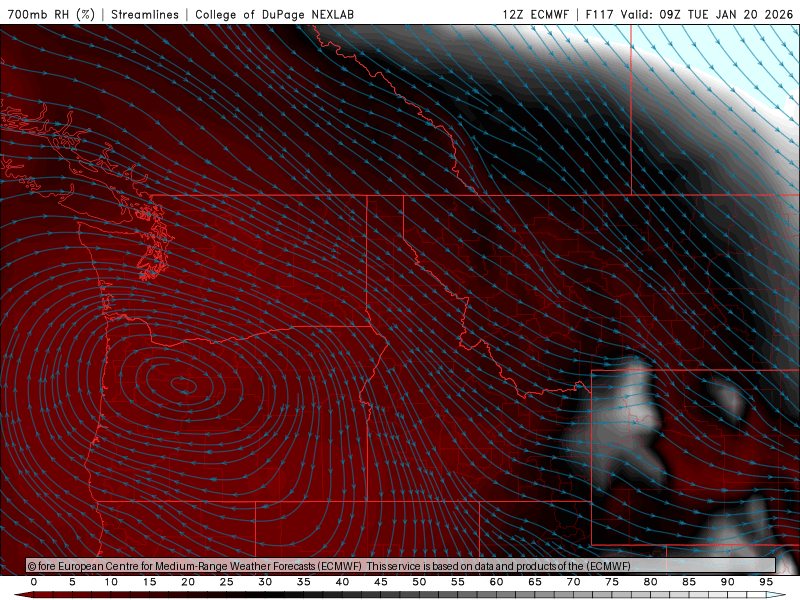The height and width of the screenshot is (600, 800).
Task: Click colorbar label '60'
Action: (496, 582)
